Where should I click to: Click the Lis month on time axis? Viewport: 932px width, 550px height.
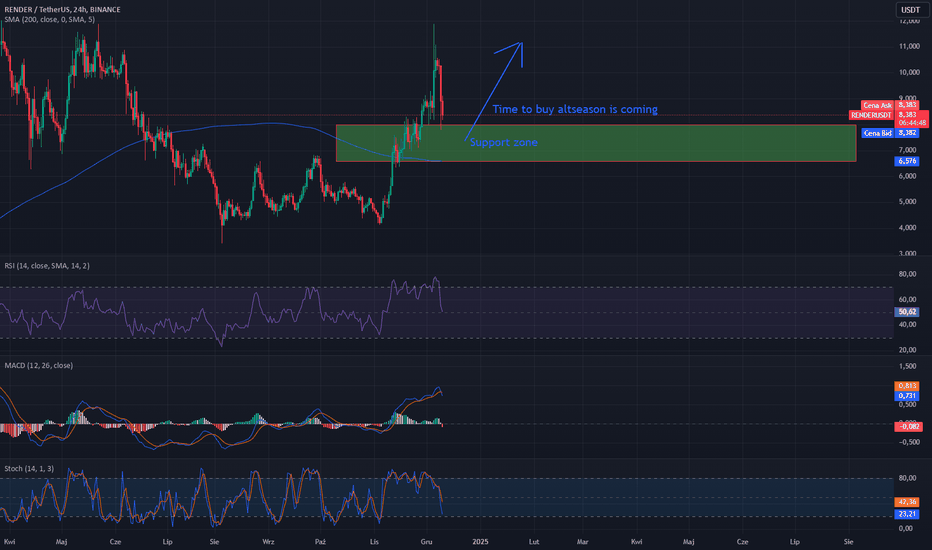[374, 542]
